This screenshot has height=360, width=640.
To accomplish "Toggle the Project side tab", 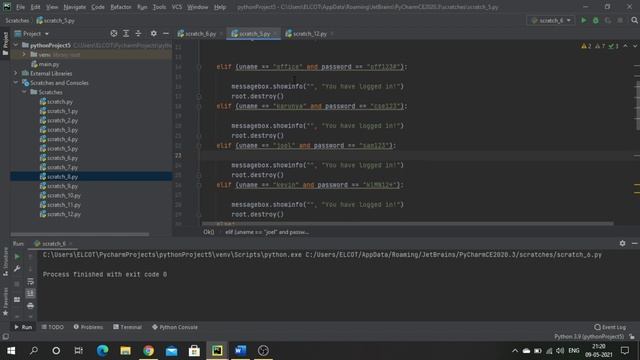I will point(5,43).
